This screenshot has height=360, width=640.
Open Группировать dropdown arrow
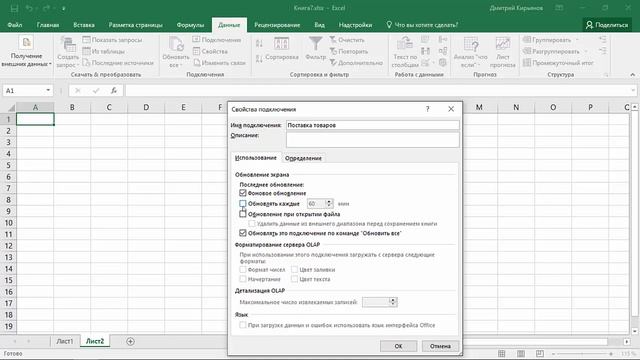click(x=577, y=40)
